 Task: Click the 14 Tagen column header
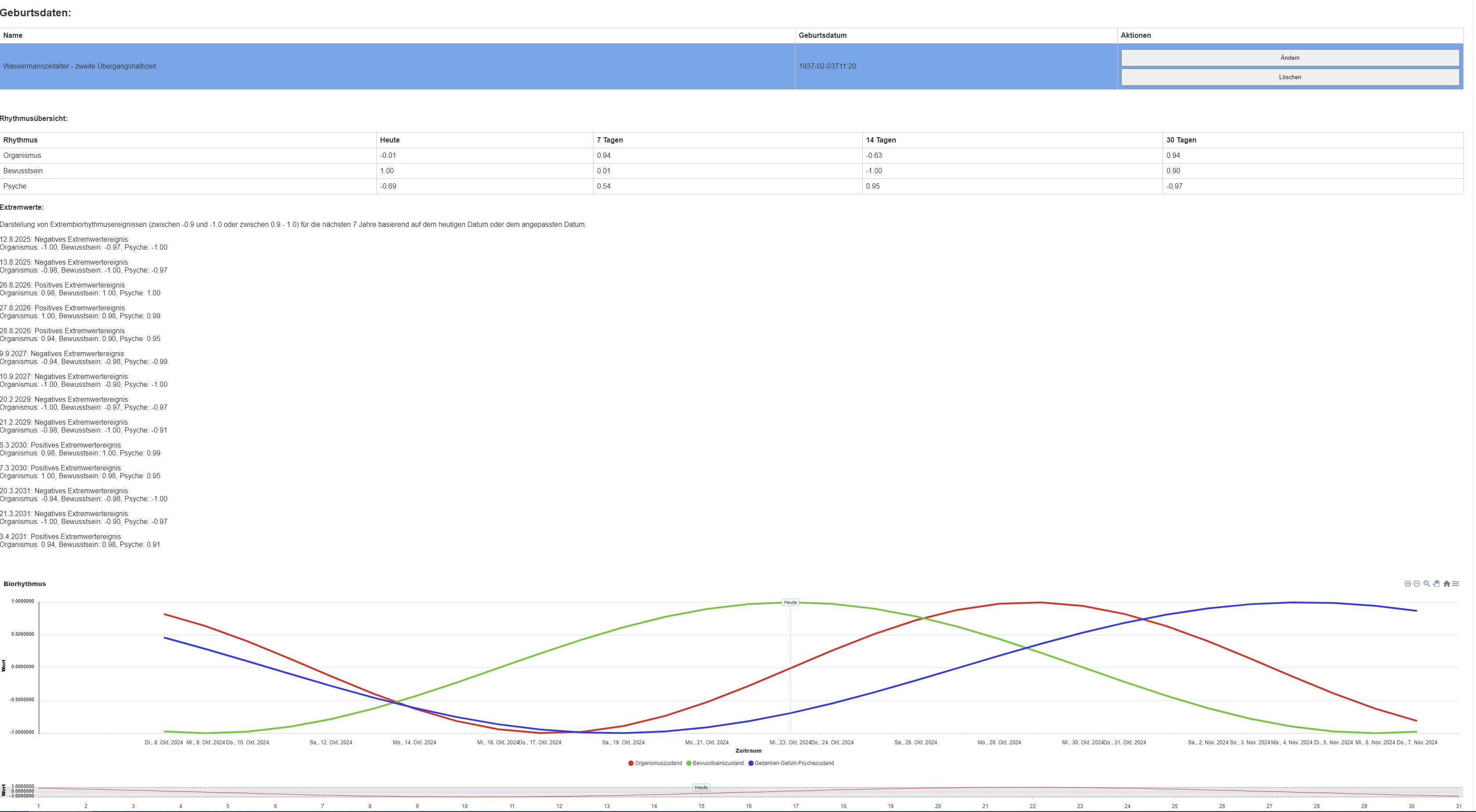point(881,140)
